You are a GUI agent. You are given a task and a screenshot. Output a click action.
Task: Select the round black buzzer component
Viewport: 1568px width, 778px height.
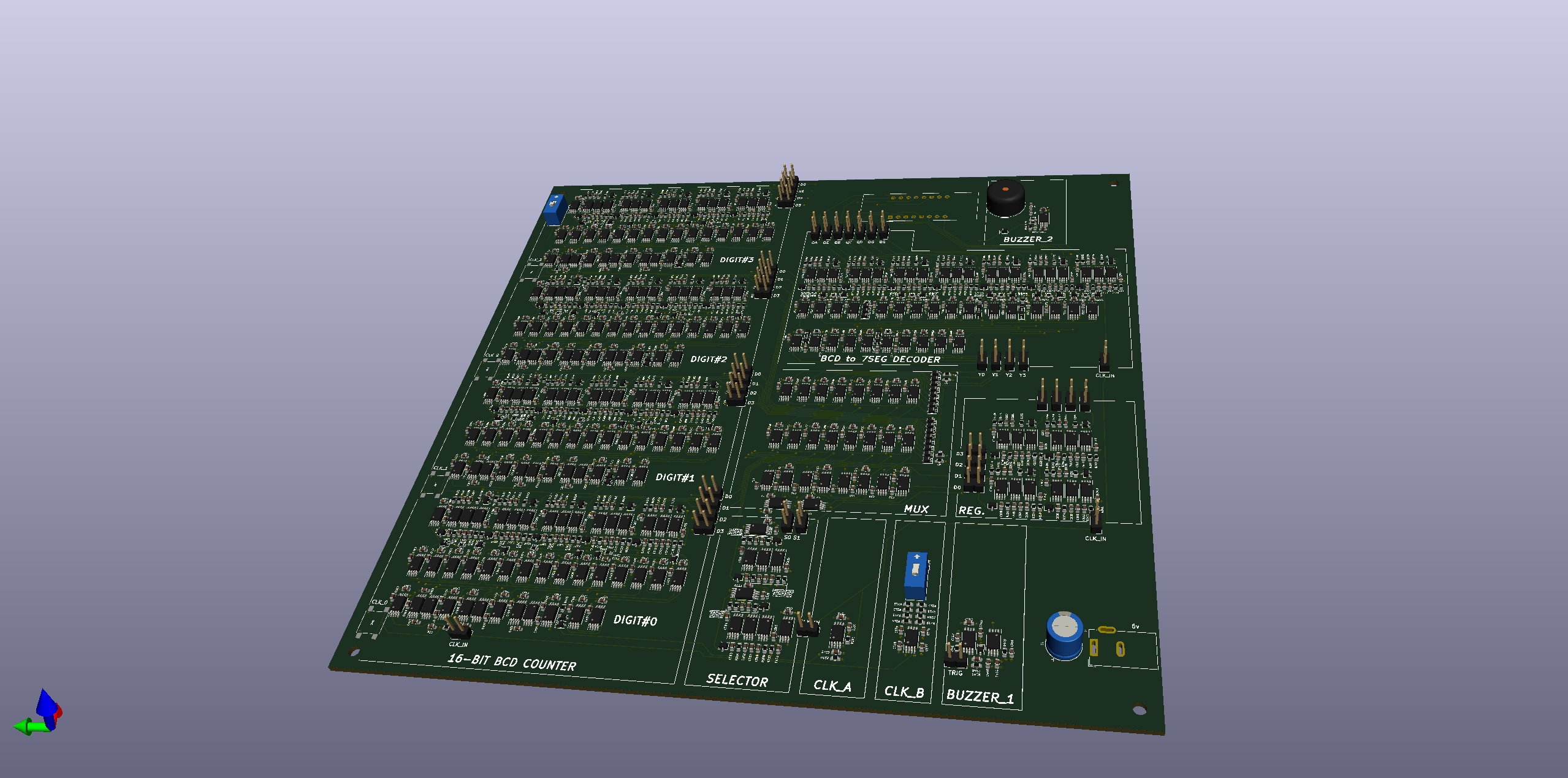(1005, 197)
